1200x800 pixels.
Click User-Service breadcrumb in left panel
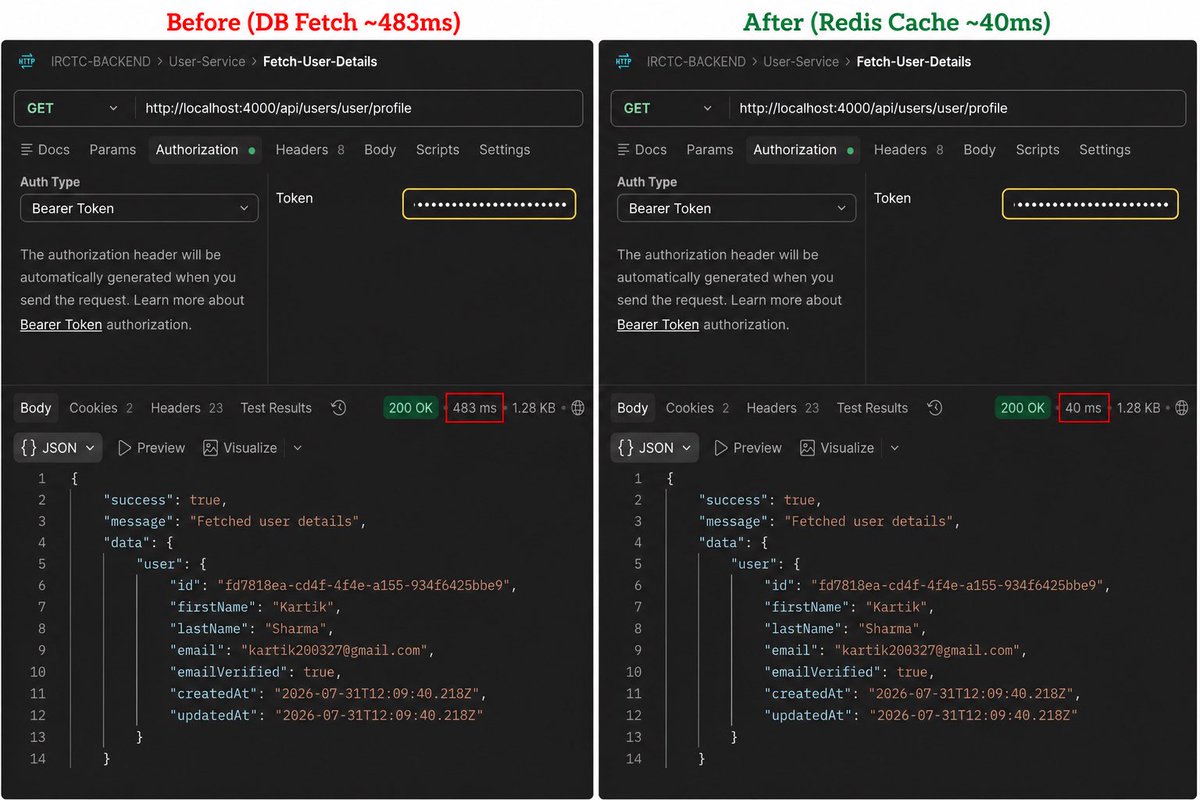[x=207, y=61]
